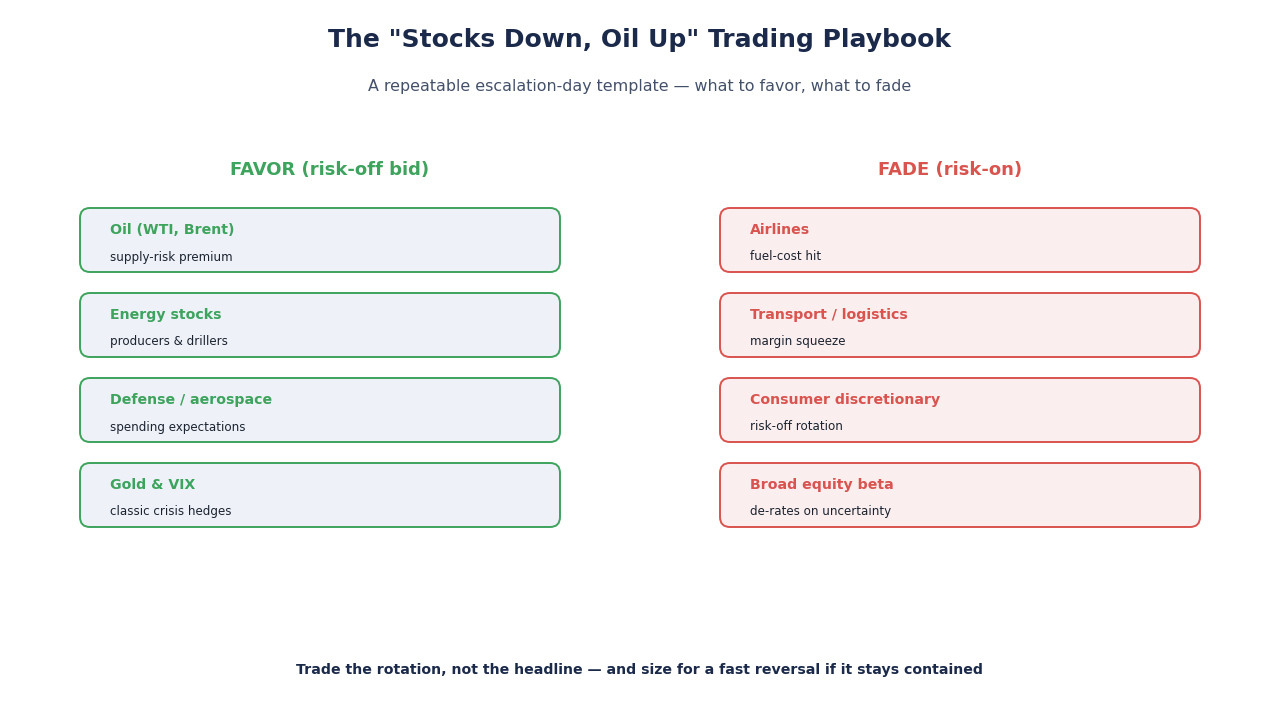Viewport: 1280px width, 720px height.
Task: Click the 'de-rates on uncertainty' caption
Action: tap(820, 511)
